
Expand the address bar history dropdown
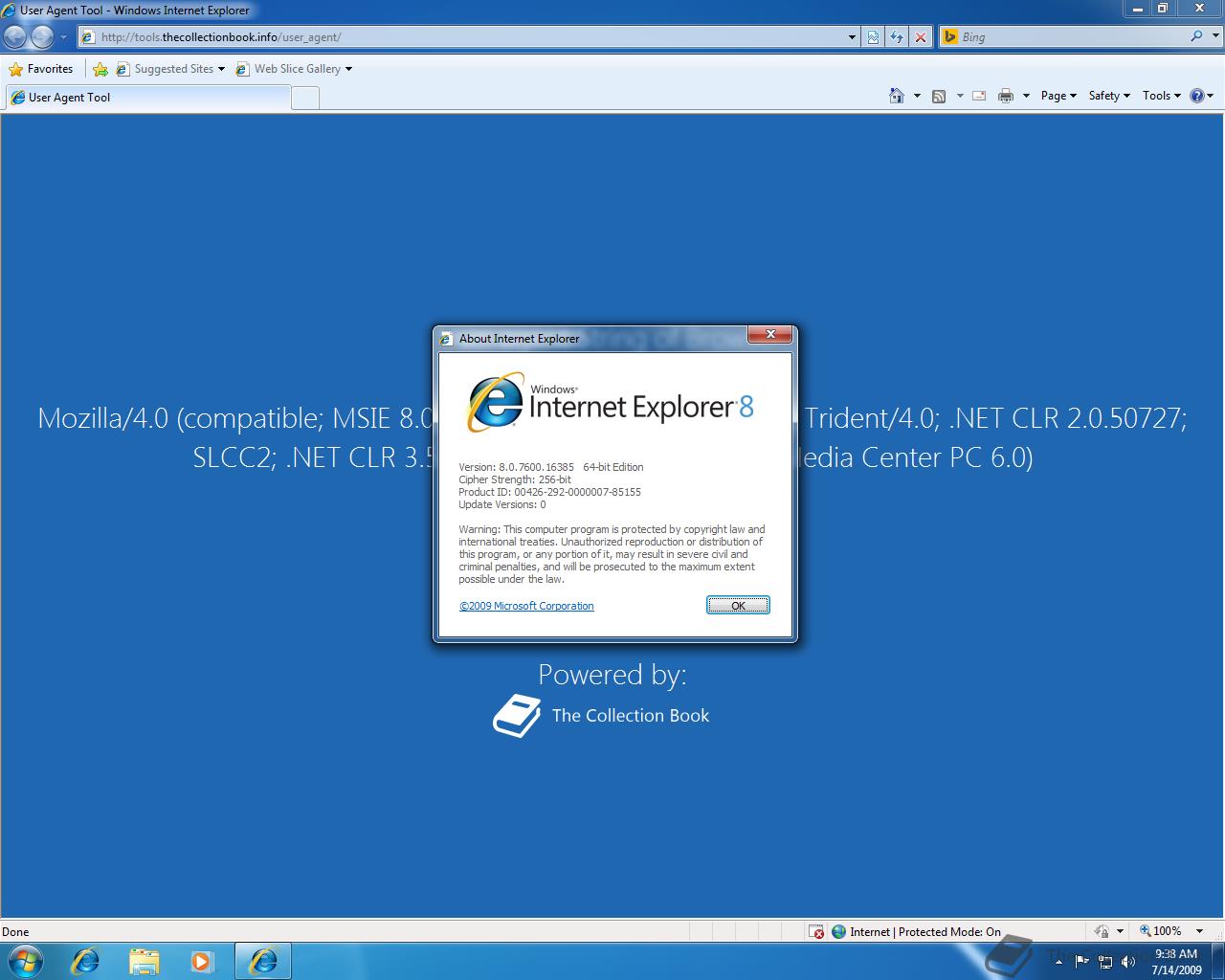tap(853, 37)
